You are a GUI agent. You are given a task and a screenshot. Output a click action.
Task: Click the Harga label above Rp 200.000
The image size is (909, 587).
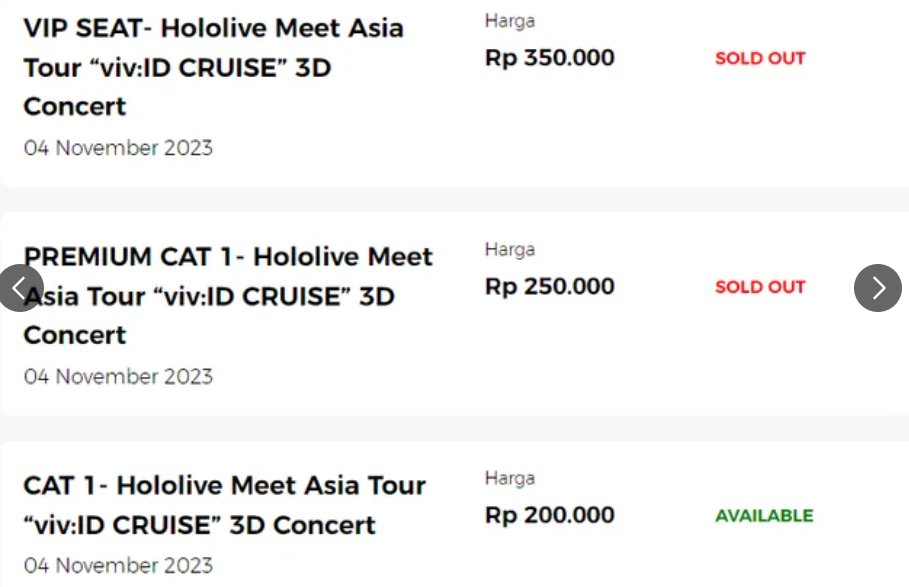click(x=509, y=479)
